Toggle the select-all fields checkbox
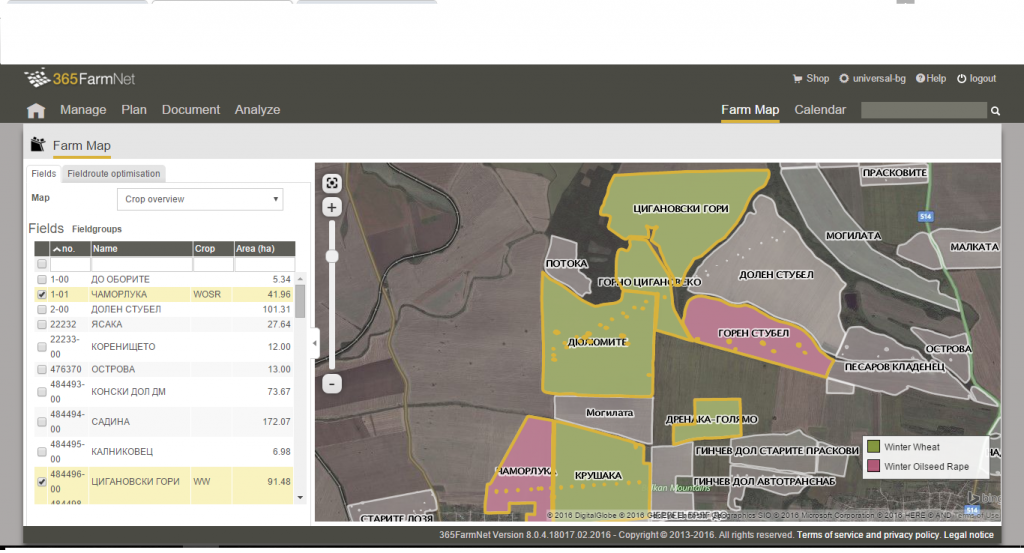The height and width of the screenshot is (553, 1024). 41,265
